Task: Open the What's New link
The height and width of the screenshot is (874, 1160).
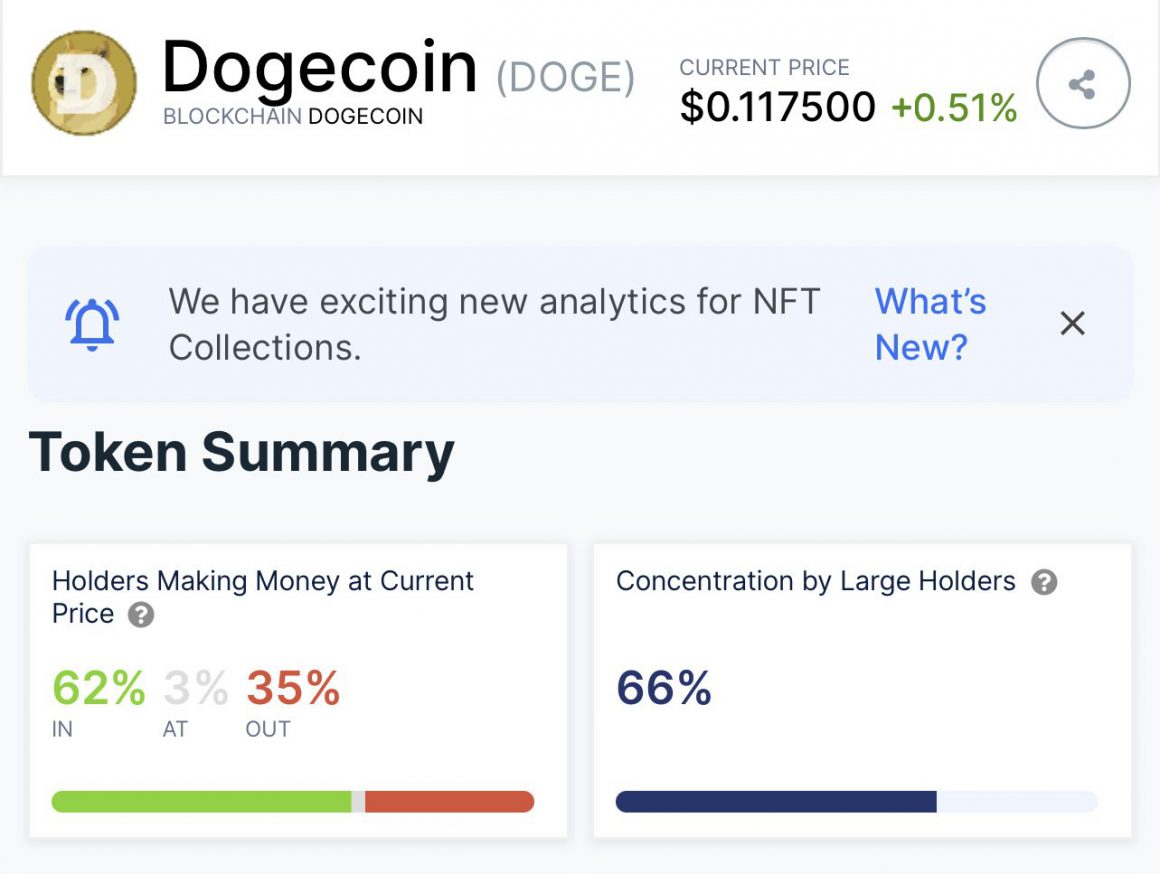Action: pyautogui.click(x=929, y=323)
